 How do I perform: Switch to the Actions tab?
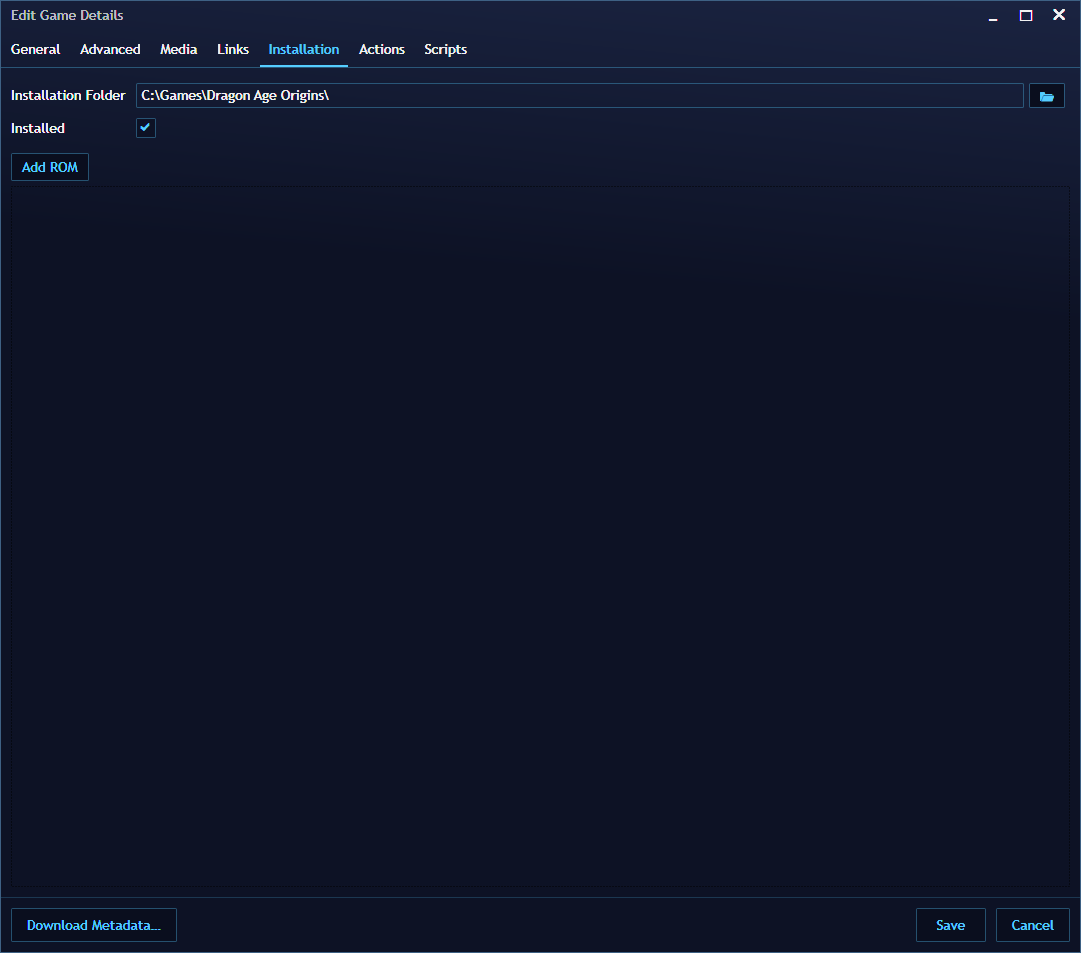(x=381, y=49)
